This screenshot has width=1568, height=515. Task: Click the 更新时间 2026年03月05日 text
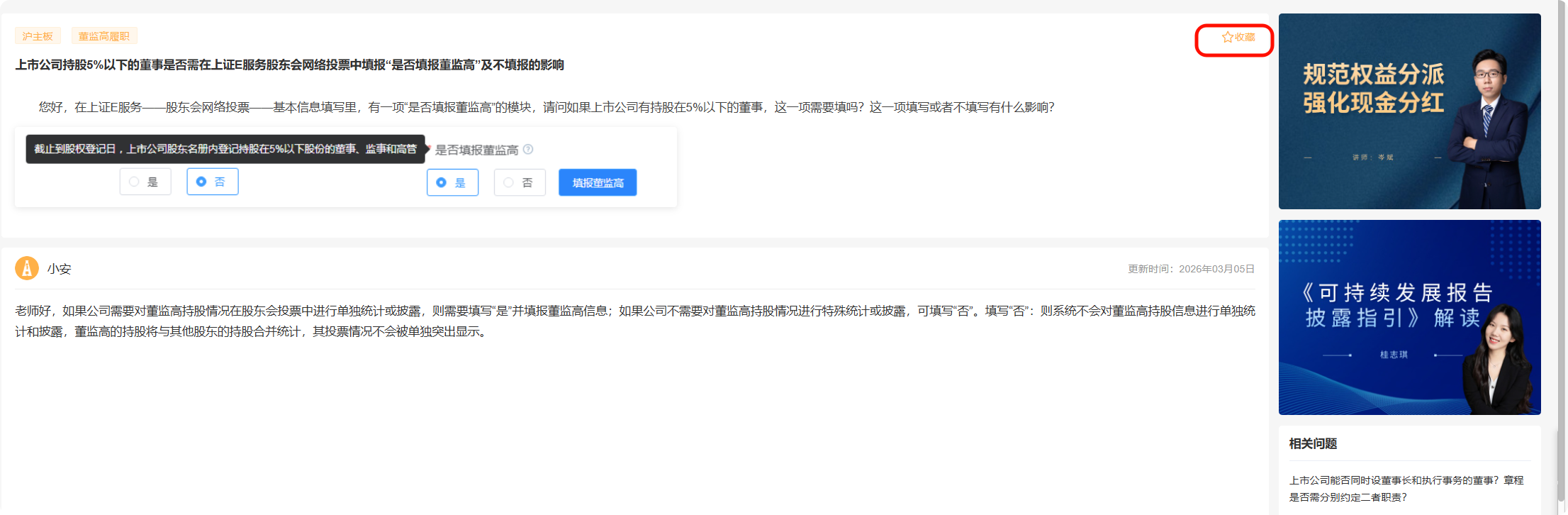point(1191,269)
